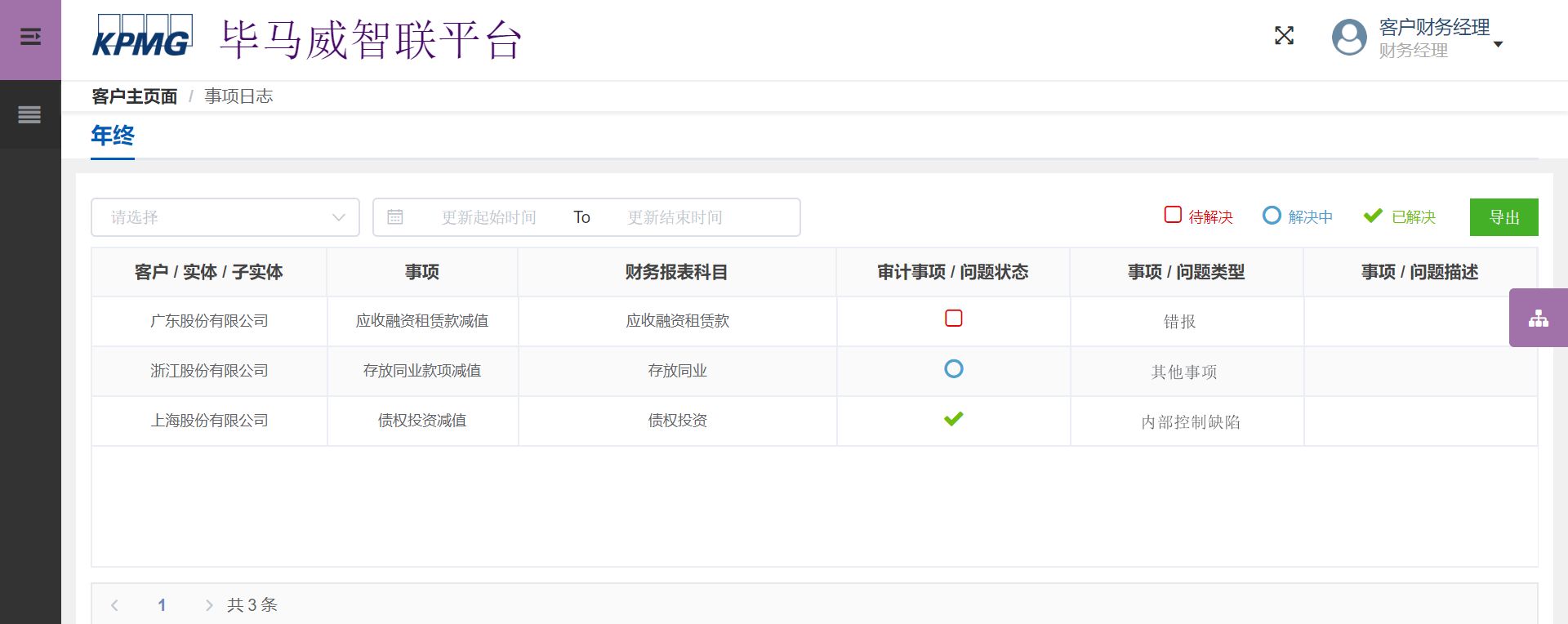Toggle fullscreen with the expand arrows icon
1568x624 pixels.
[1284, 36]
